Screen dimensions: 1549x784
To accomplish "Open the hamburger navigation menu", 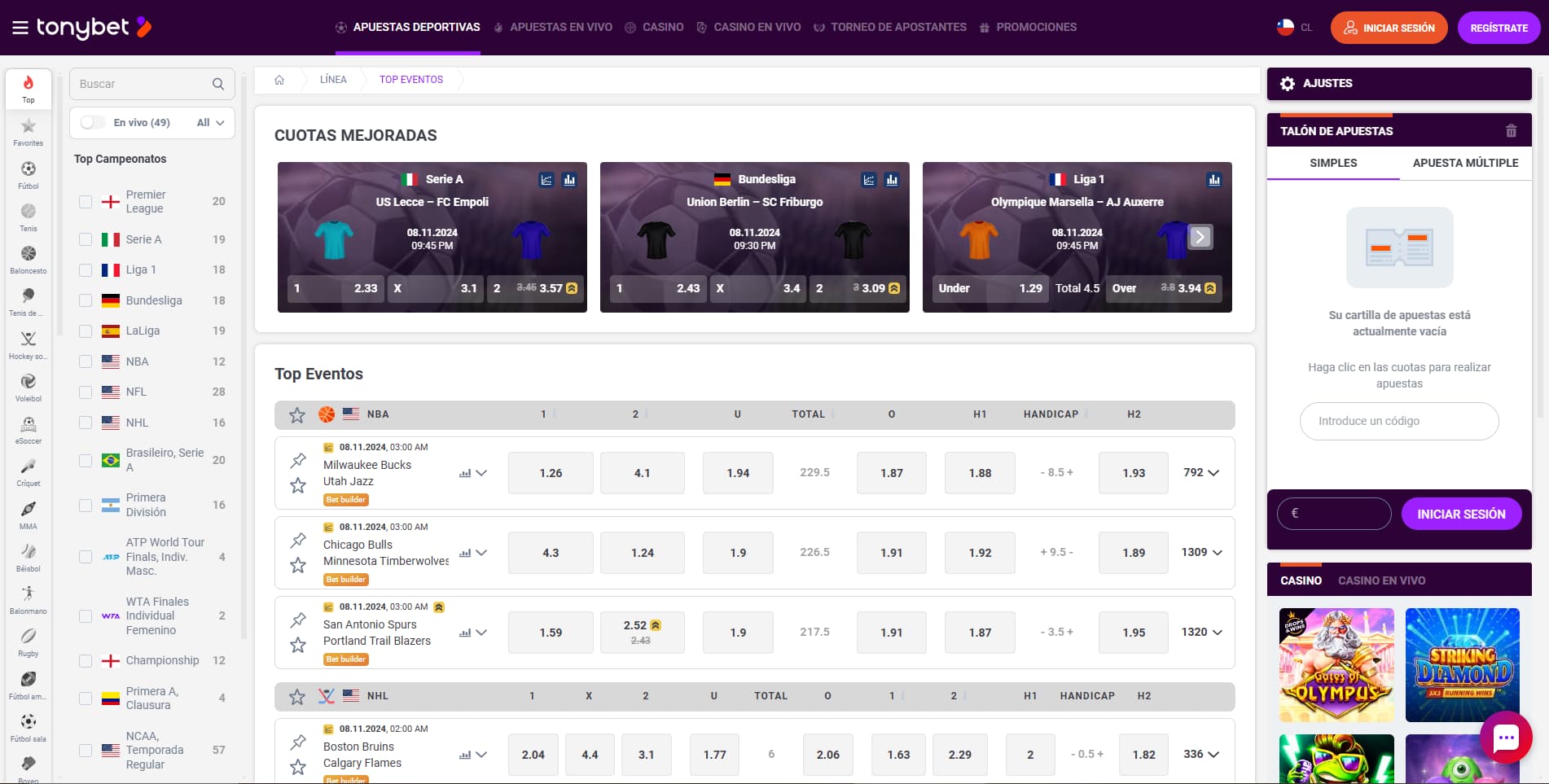I will [x=20, y=27].
